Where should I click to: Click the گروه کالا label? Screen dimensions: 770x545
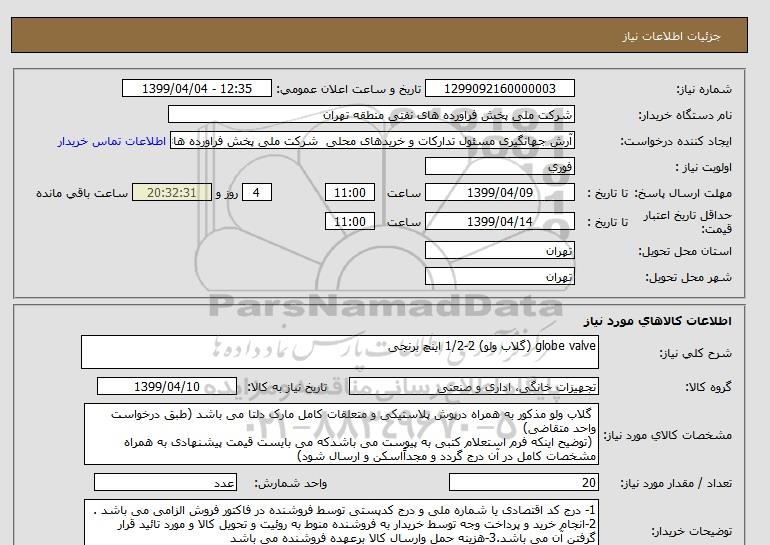(709, 387)
